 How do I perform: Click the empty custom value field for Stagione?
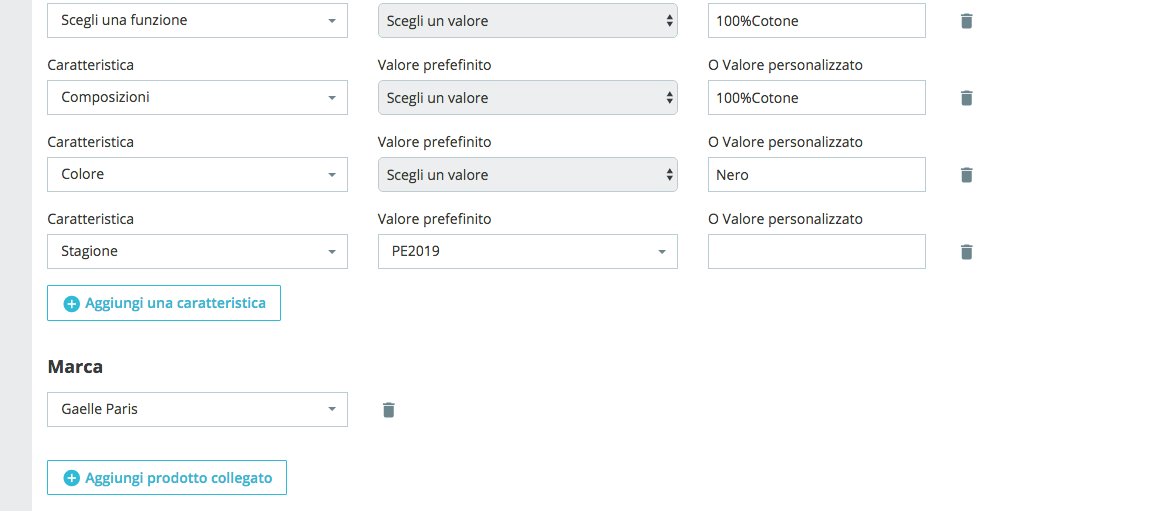(x=816, y=252)
